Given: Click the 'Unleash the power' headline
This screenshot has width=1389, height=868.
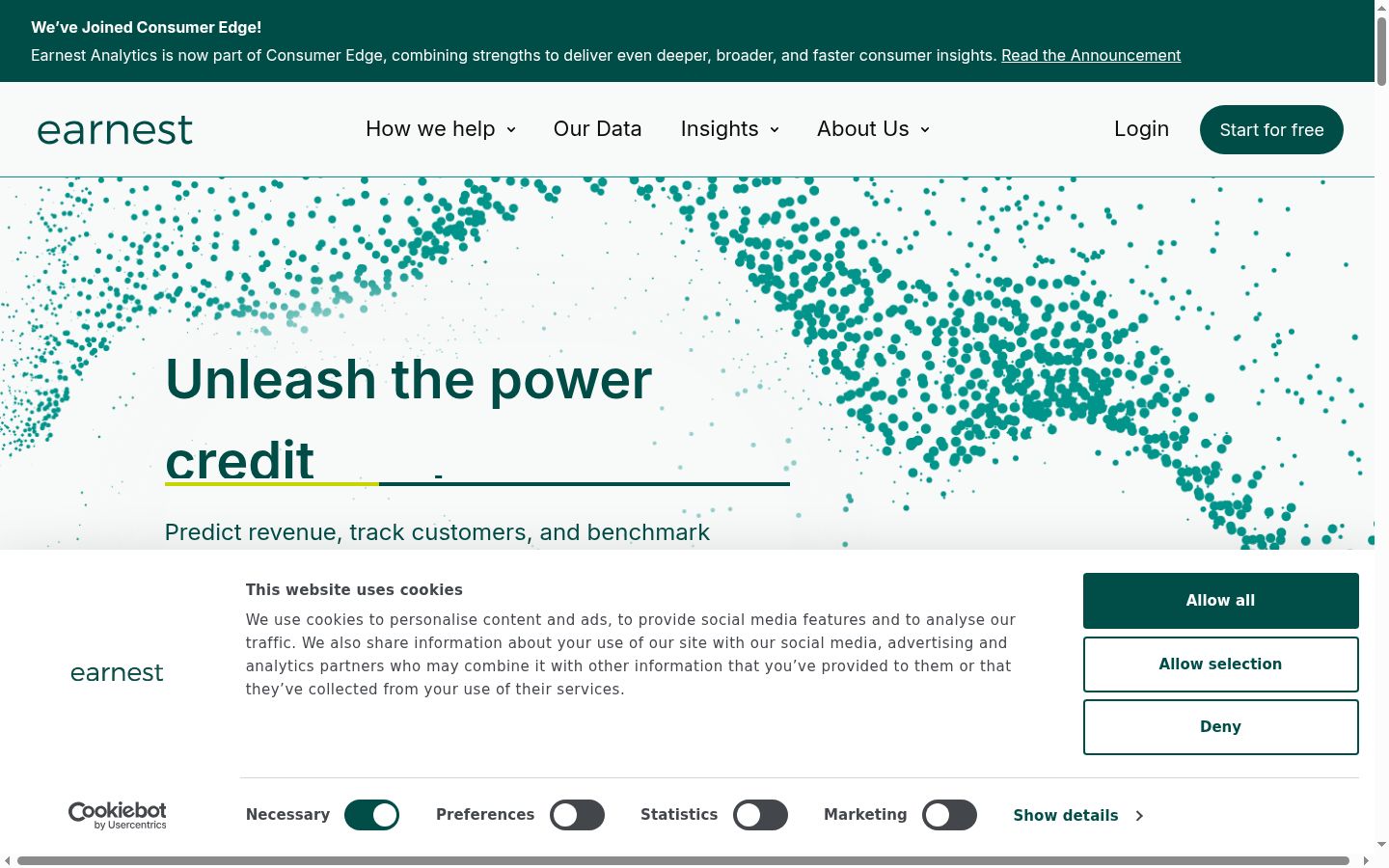Looking at the screenshot, I should pos(409,379).
